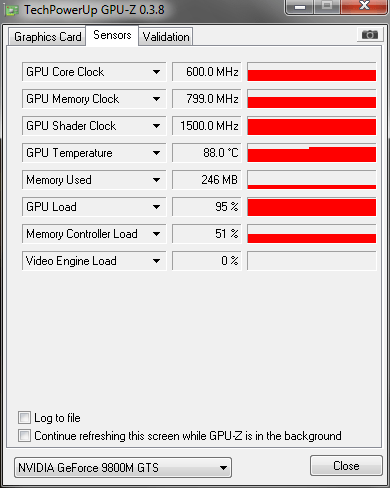Expand the GPU Temperature dropdown arrow
Viewport: 390px width, 488px height.
[156, 153]
